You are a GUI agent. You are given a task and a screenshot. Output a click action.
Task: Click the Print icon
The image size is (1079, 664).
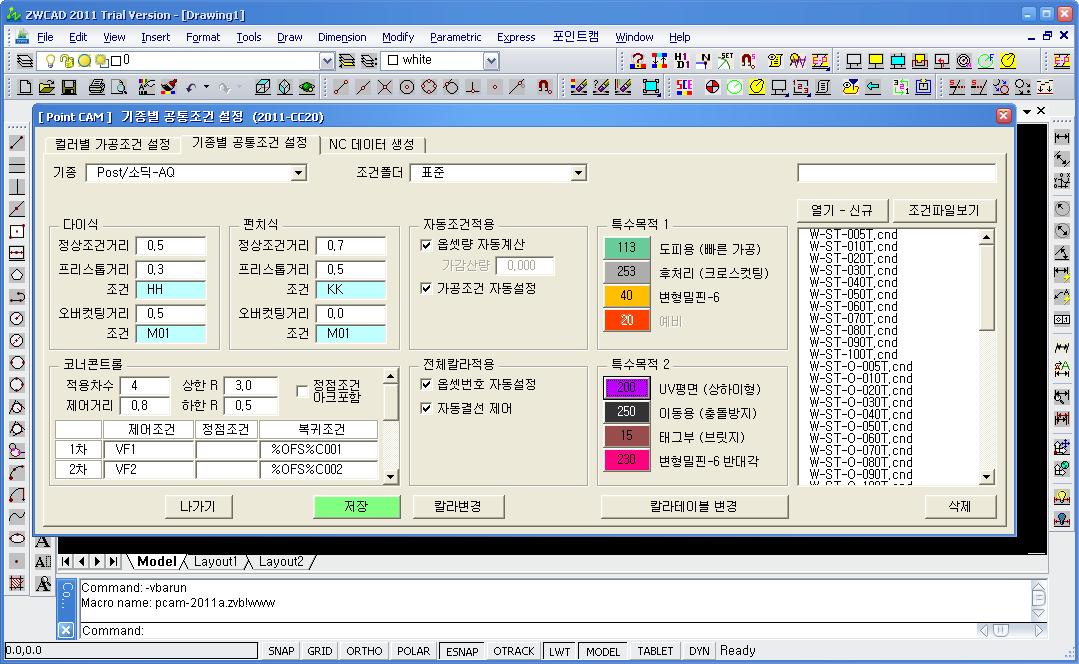[97, 87]
